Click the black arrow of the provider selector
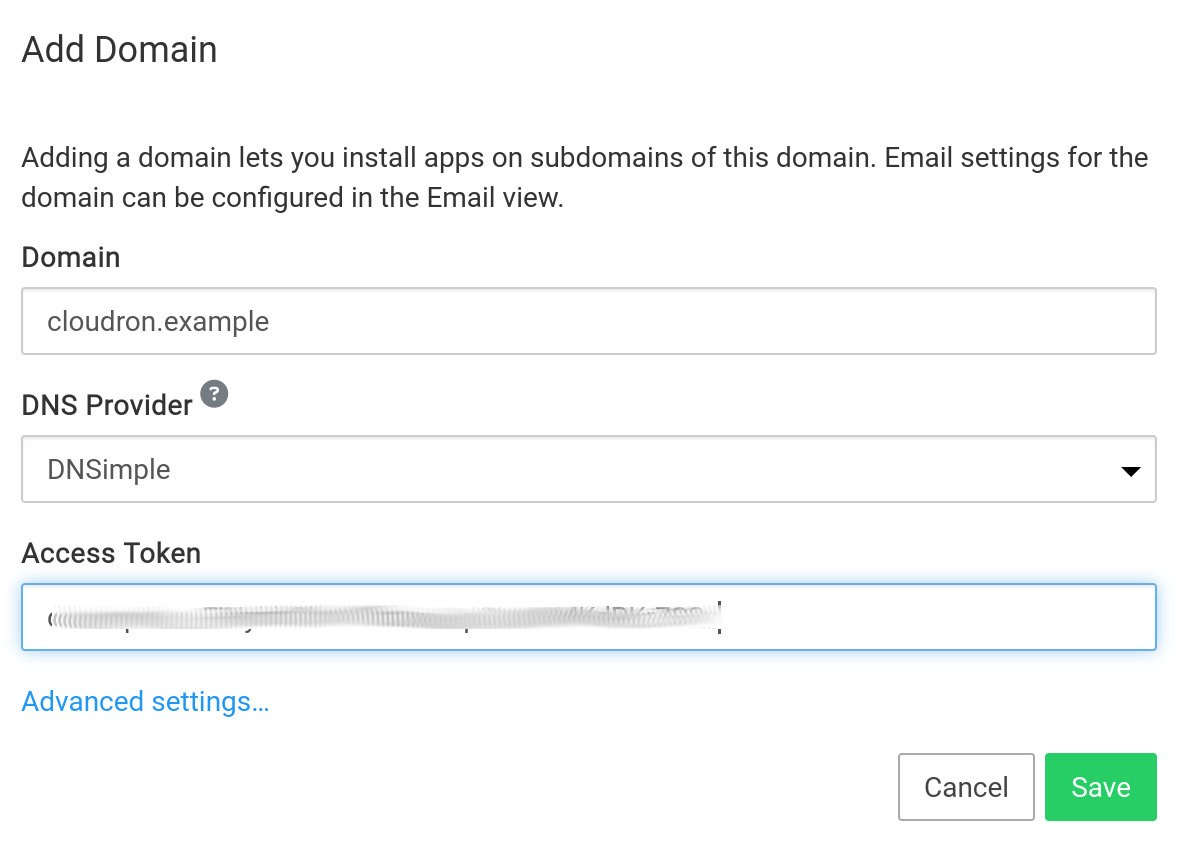1178x844 pixels. point(1131,471)
